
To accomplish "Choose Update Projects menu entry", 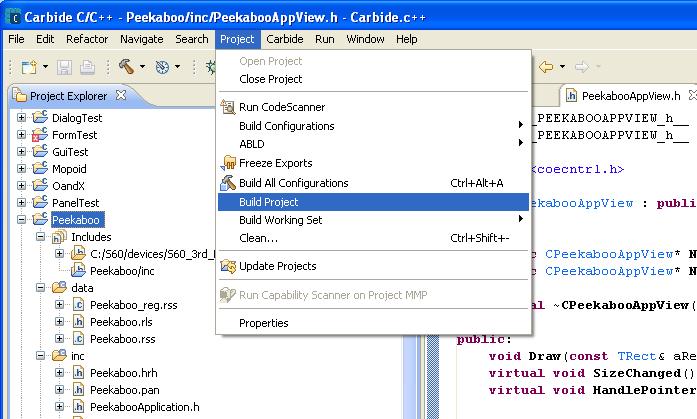I will tap(373, 266).
